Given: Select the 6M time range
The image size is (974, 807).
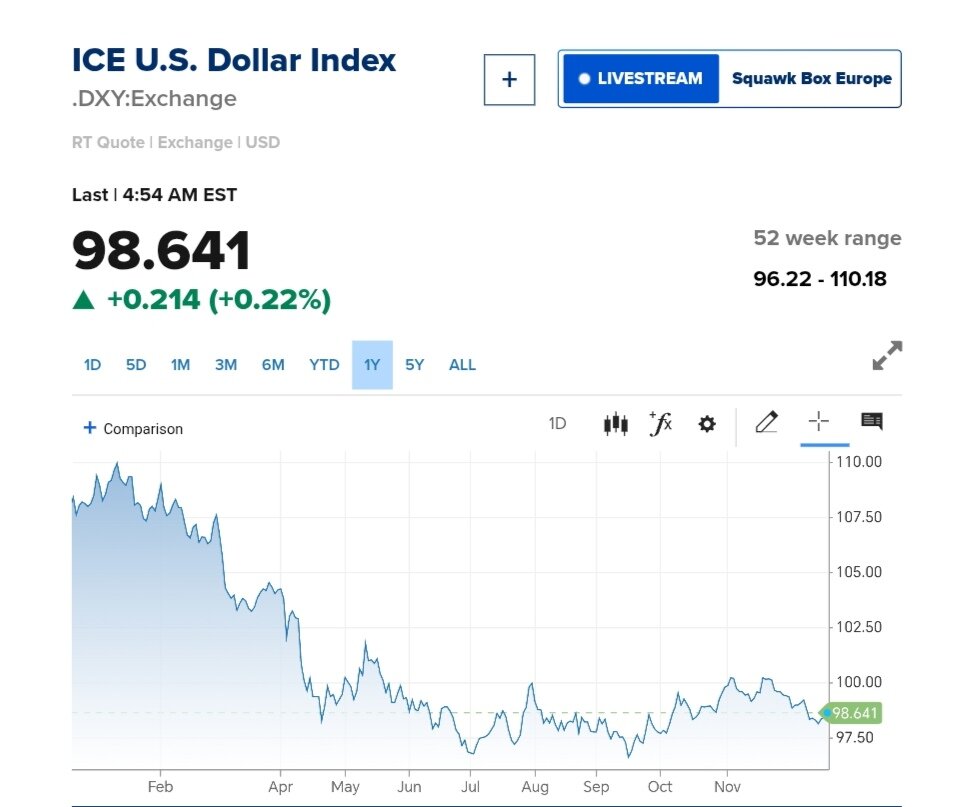Looking at the screenshot, I should pyautogui.click(x=273, y=365).
